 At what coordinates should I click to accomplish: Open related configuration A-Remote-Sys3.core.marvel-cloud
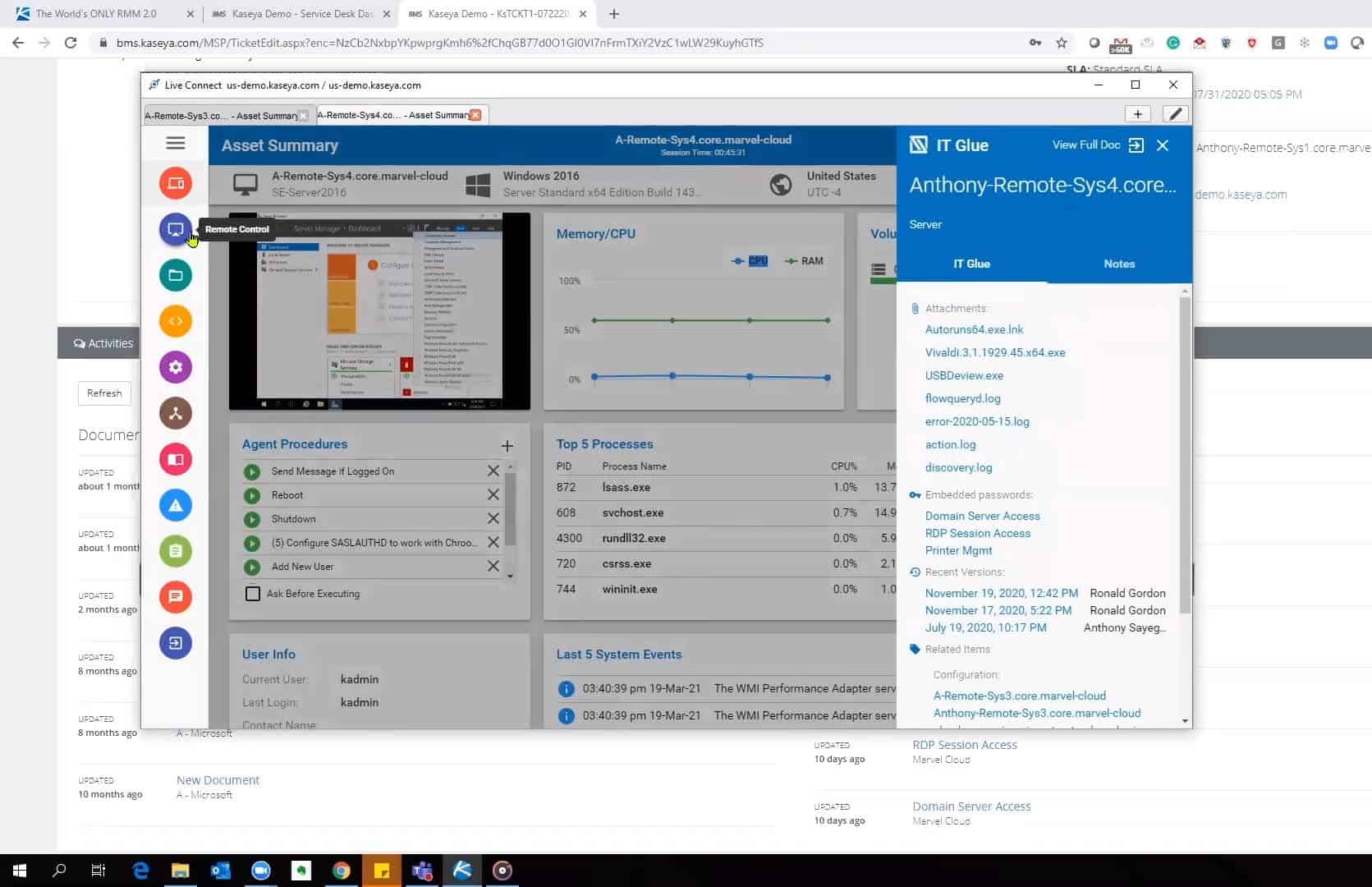[1019, 696]
